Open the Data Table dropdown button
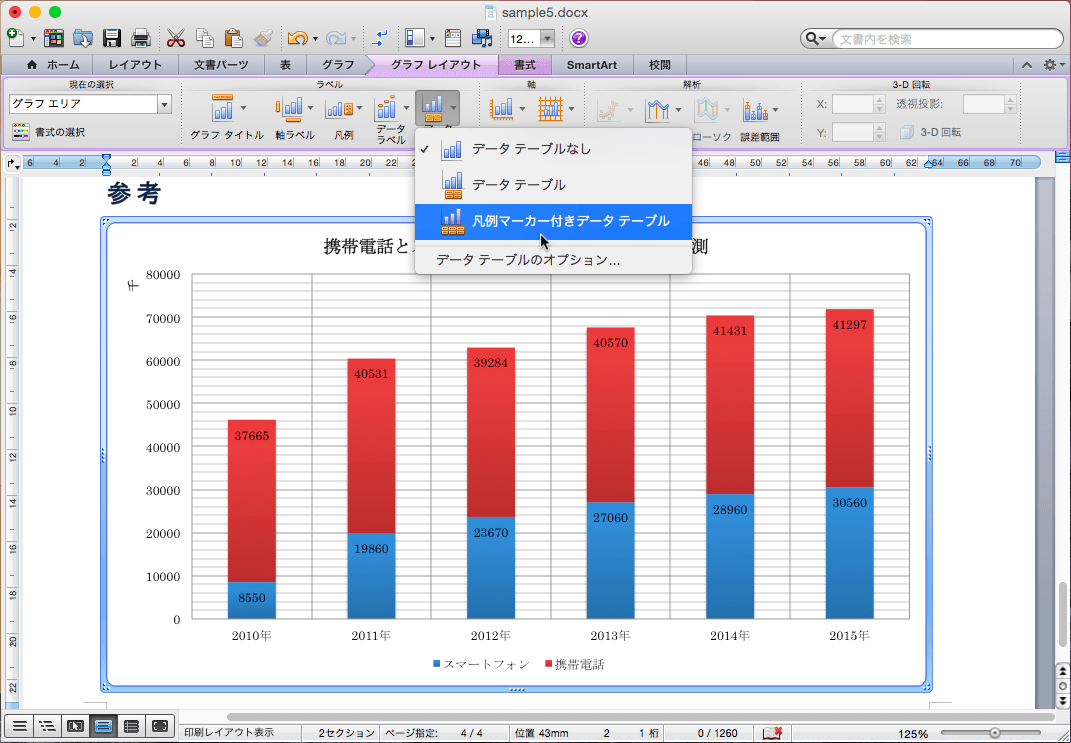Image resolution: width=1071 pixels, height=743 pixels. (x=437, y=109)
